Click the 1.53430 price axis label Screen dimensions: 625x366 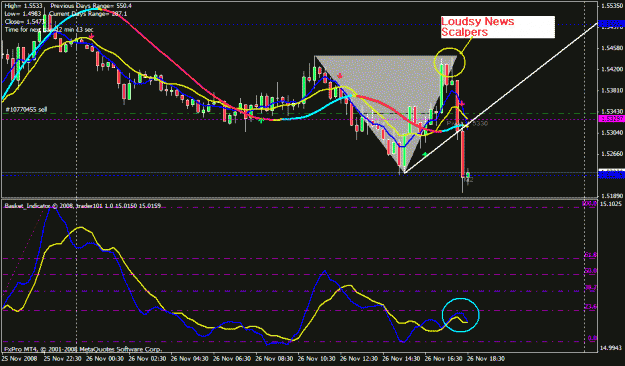(x=611, y=111)
